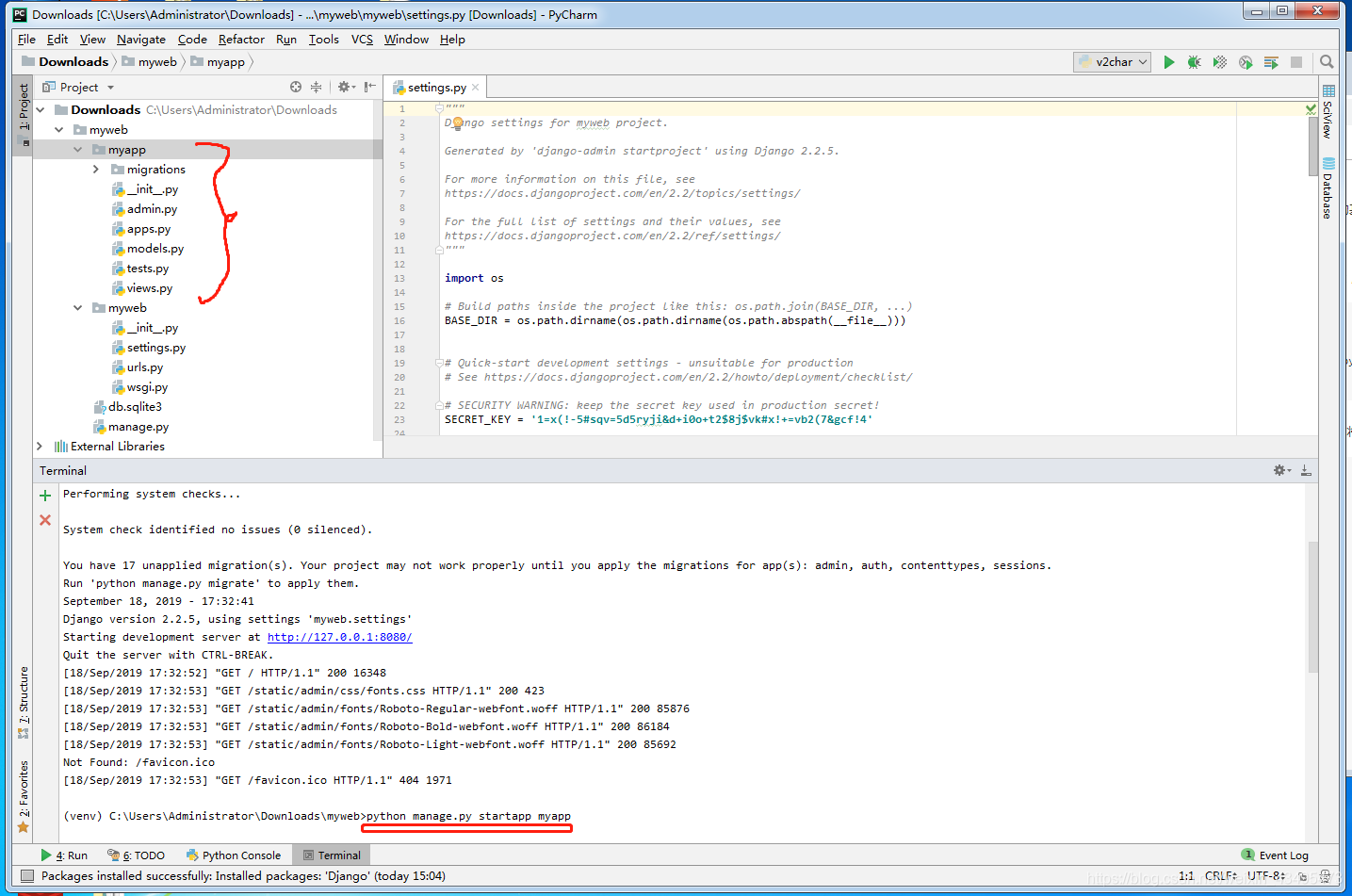Viewport: 1352px width, 896px height.
Task: Open the VCS menu
Action: click(x=362, y=40)
